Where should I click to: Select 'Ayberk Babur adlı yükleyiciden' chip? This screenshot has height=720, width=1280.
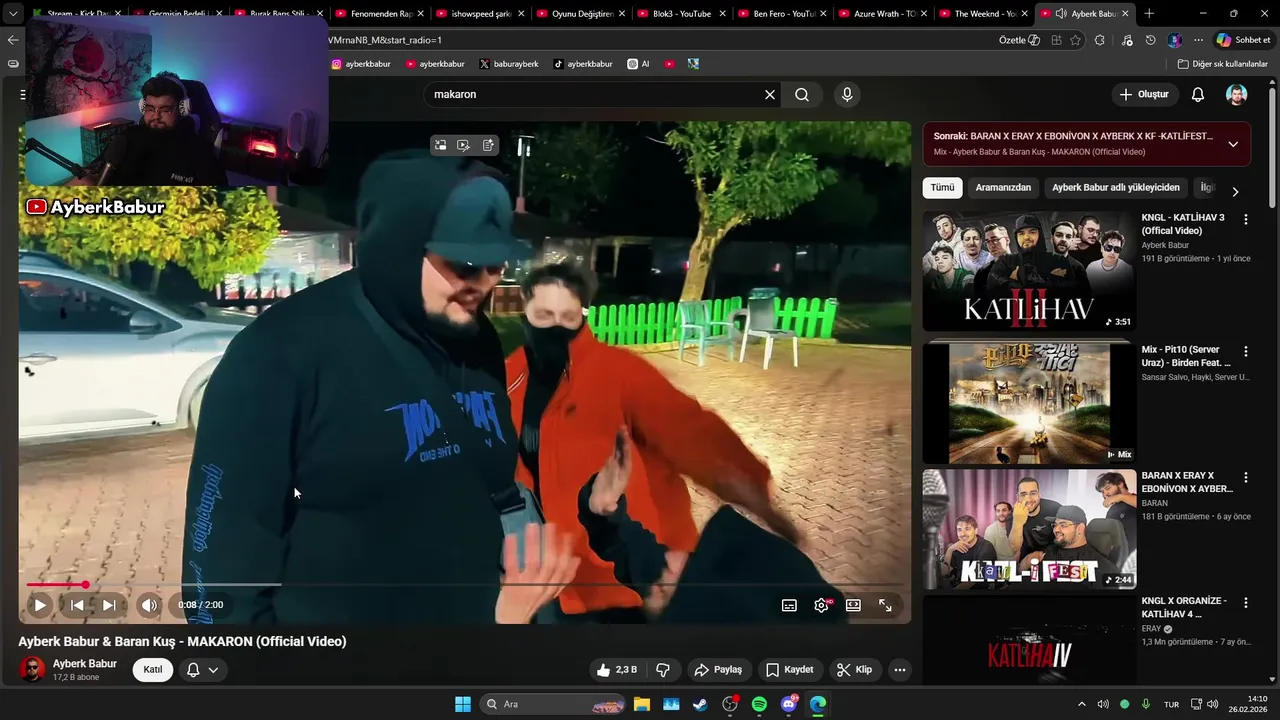click(1116, 188)
